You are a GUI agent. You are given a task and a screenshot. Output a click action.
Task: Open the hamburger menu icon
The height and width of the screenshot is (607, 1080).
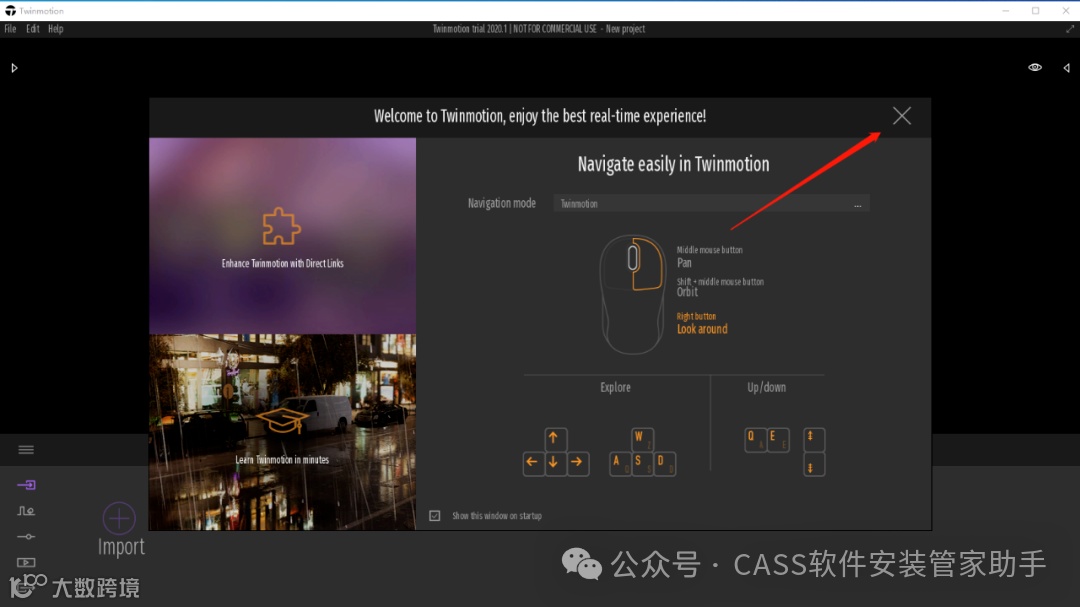click(x=26, y=450)
